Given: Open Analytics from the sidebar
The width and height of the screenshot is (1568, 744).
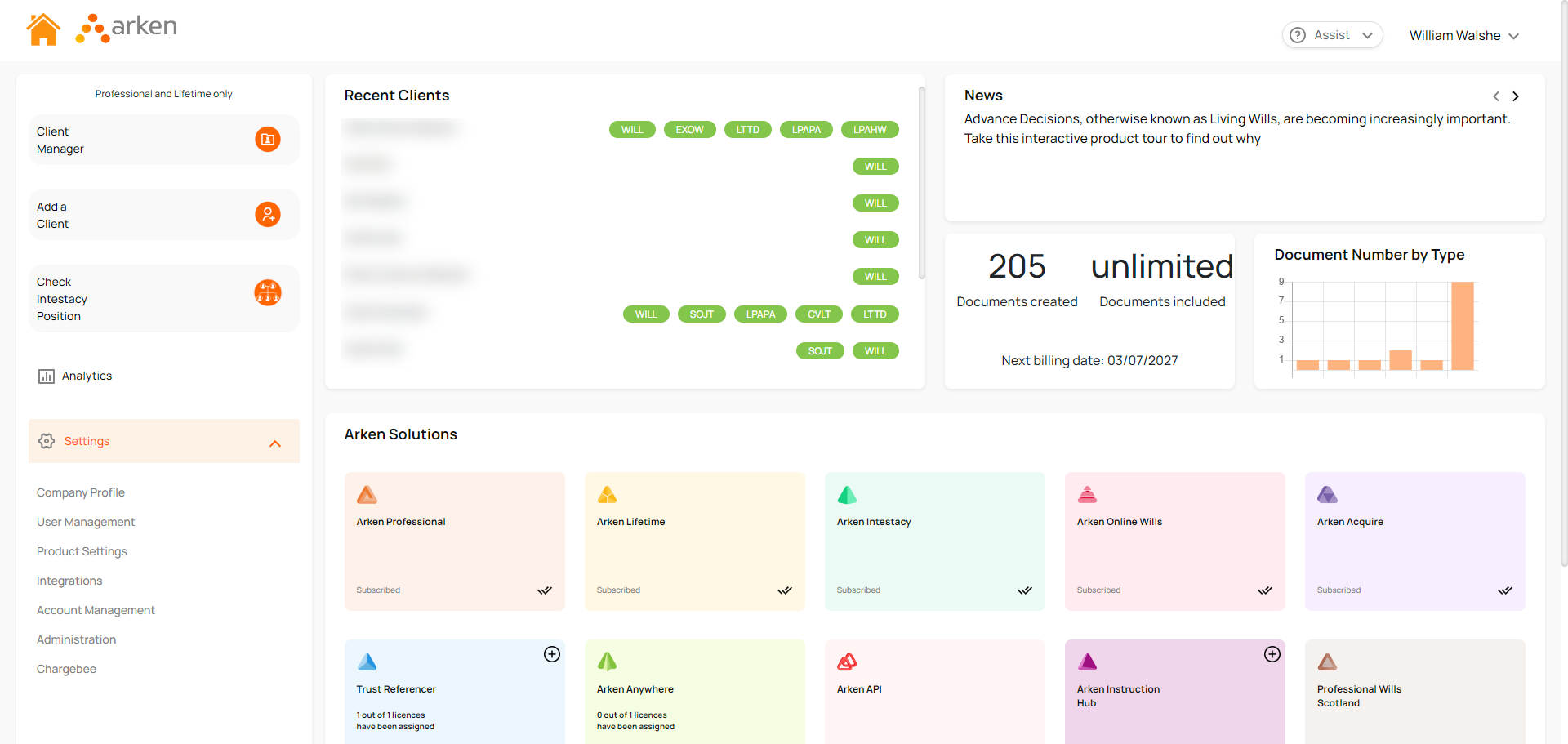Looking at the screenshot, I should pyautogui.click(x=87, y=376).
